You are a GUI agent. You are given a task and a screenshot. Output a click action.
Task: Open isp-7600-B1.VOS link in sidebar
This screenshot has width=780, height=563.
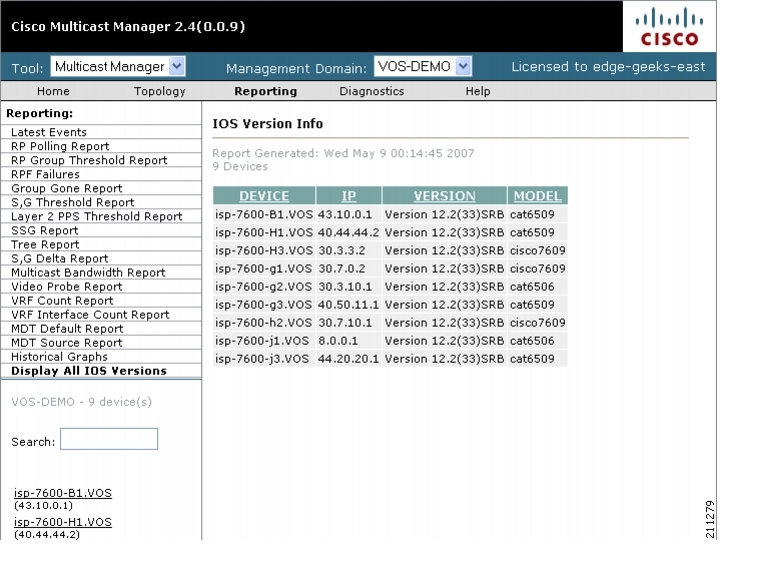point(63,493)
